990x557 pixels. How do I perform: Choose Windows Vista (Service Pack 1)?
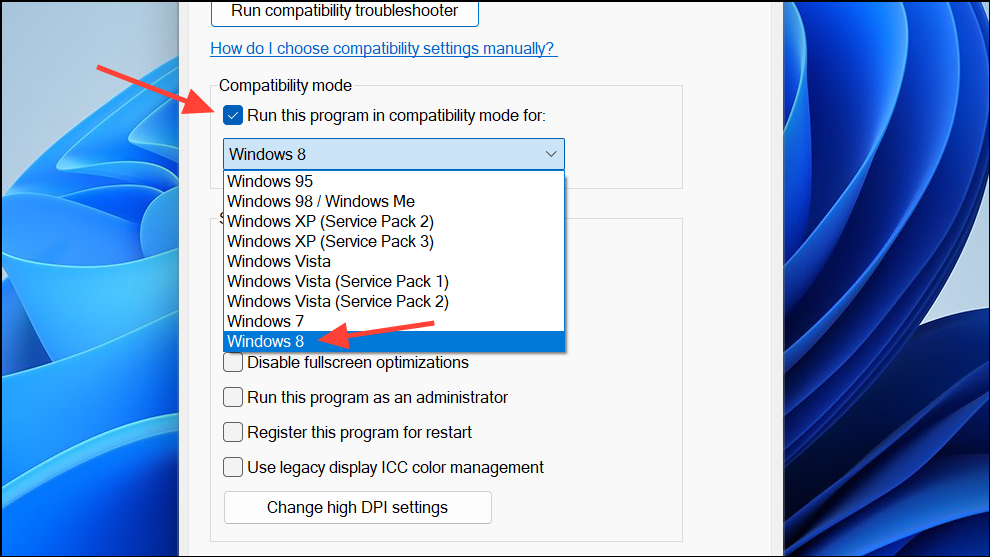[338, 281]
